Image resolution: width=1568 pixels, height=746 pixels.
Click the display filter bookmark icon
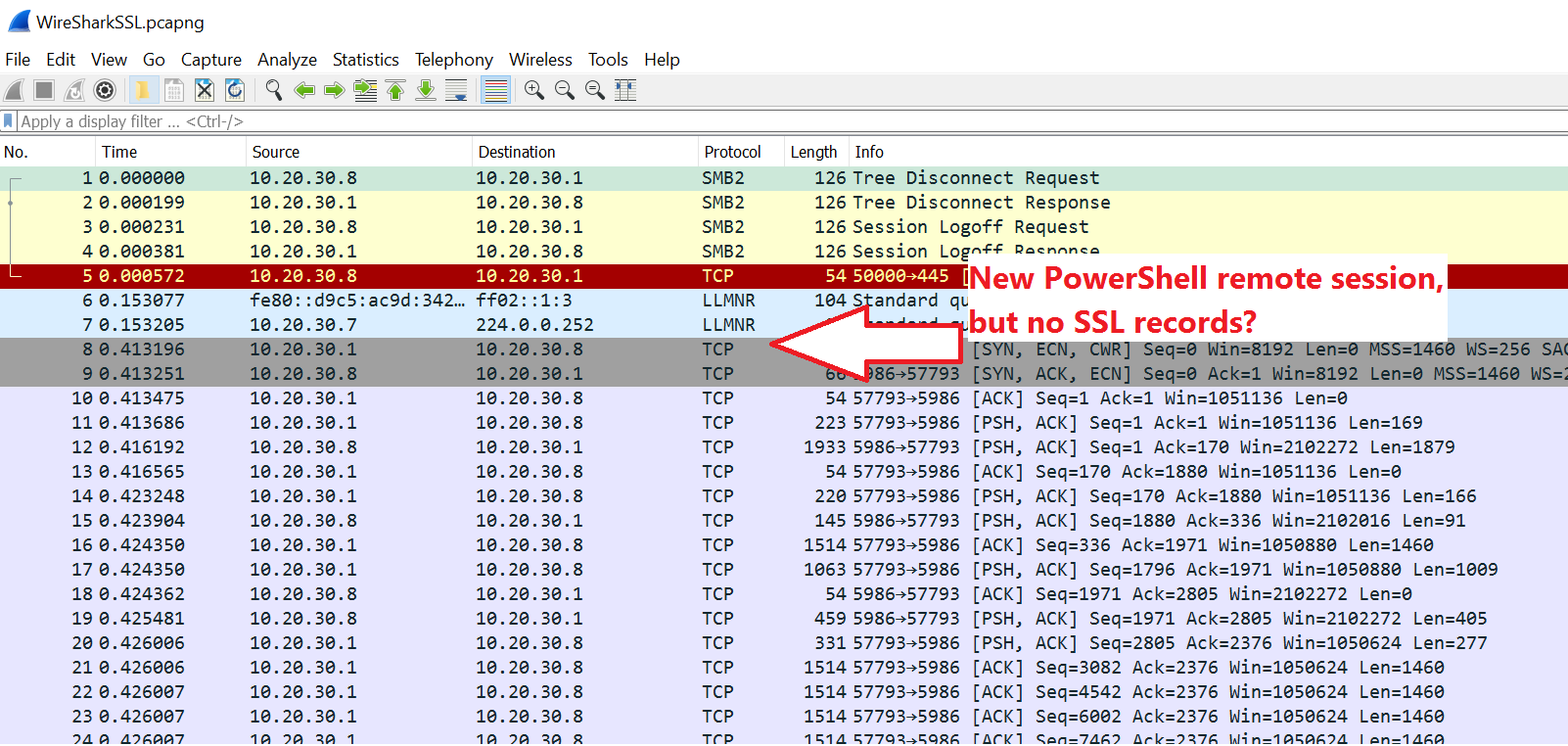[9, 121]
